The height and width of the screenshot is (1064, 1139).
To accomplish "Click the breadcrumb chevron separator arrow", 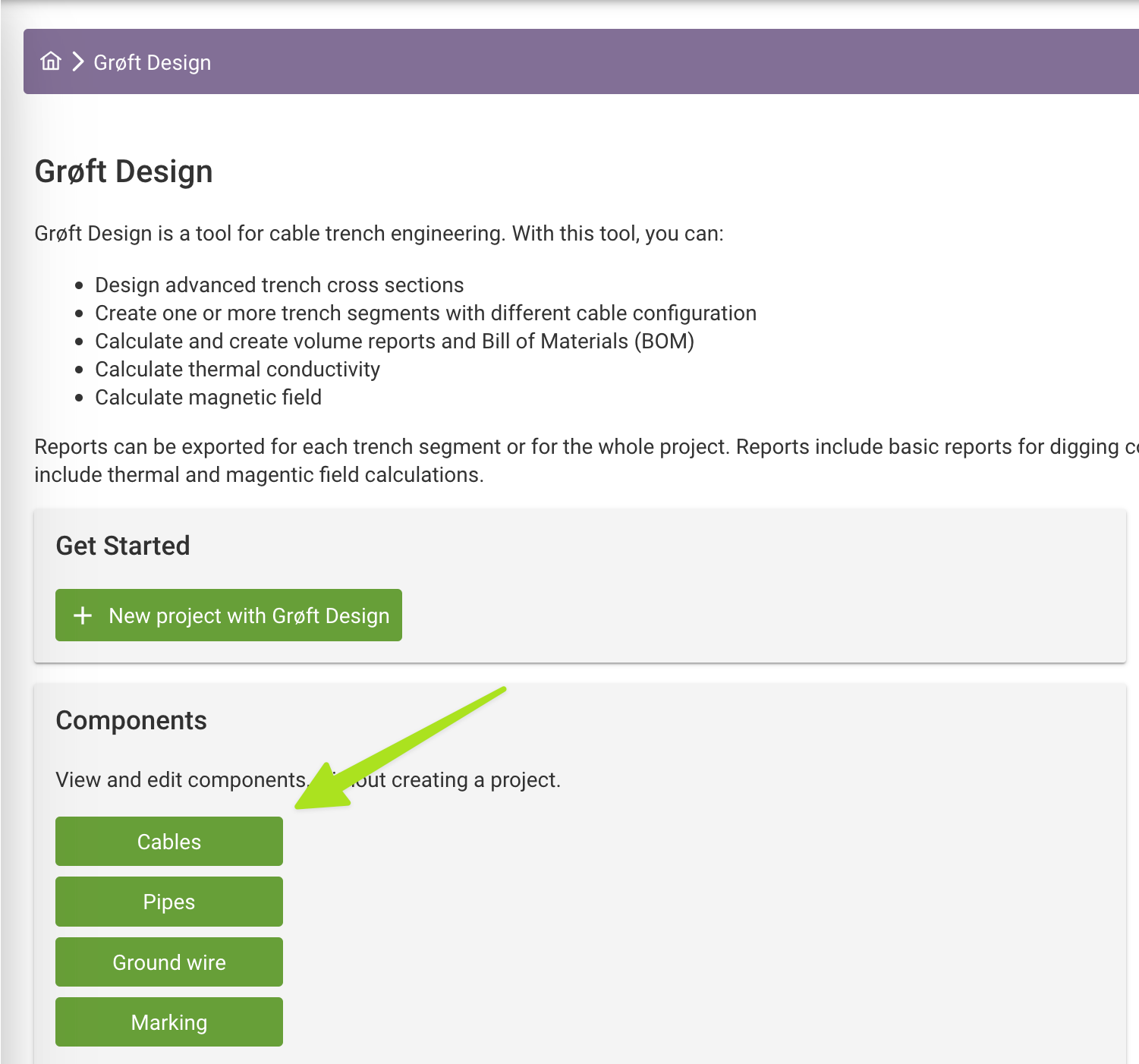I will (x=77, y=61).
